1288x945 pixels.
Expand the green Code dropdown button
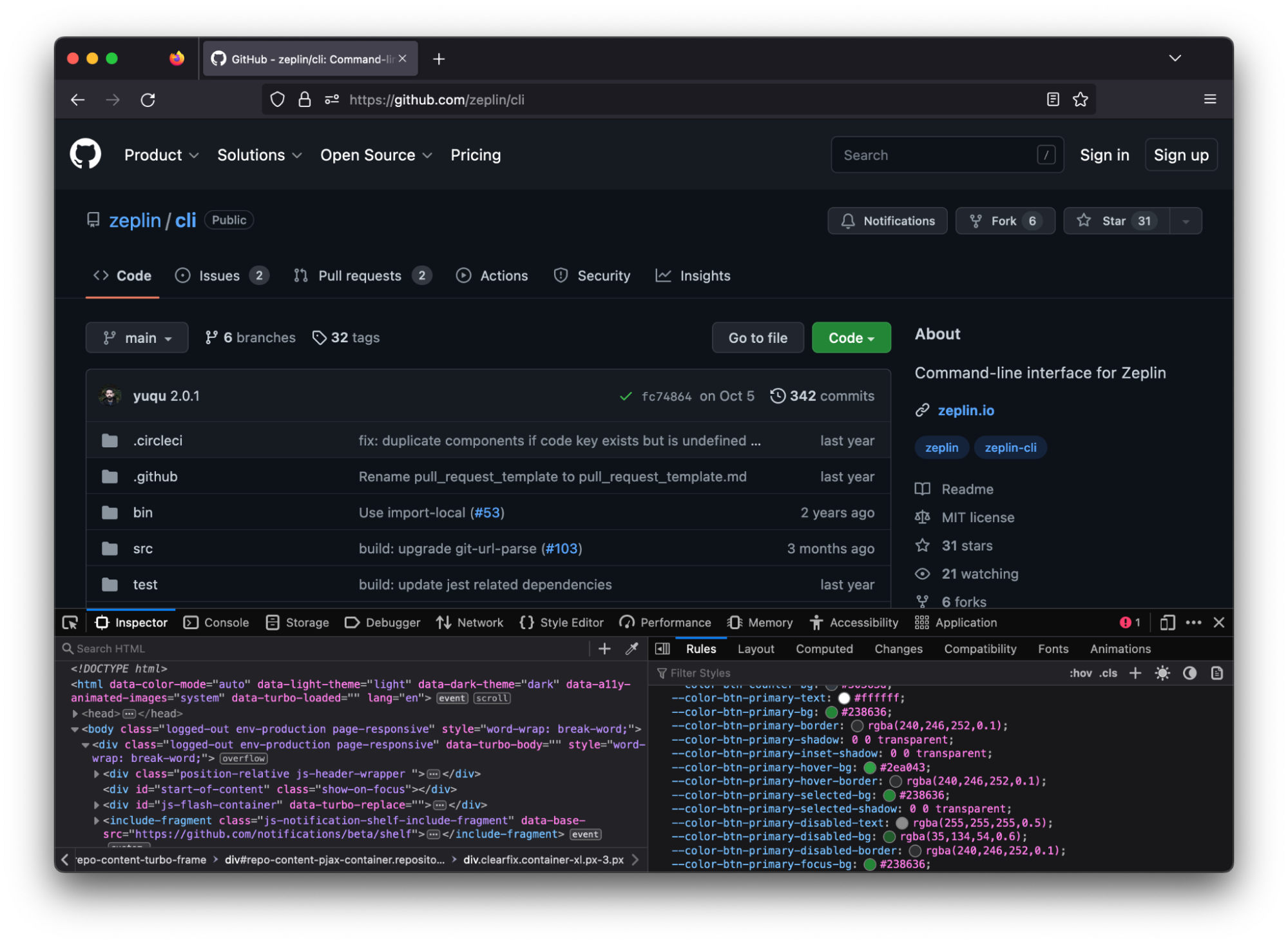point(851,338)
